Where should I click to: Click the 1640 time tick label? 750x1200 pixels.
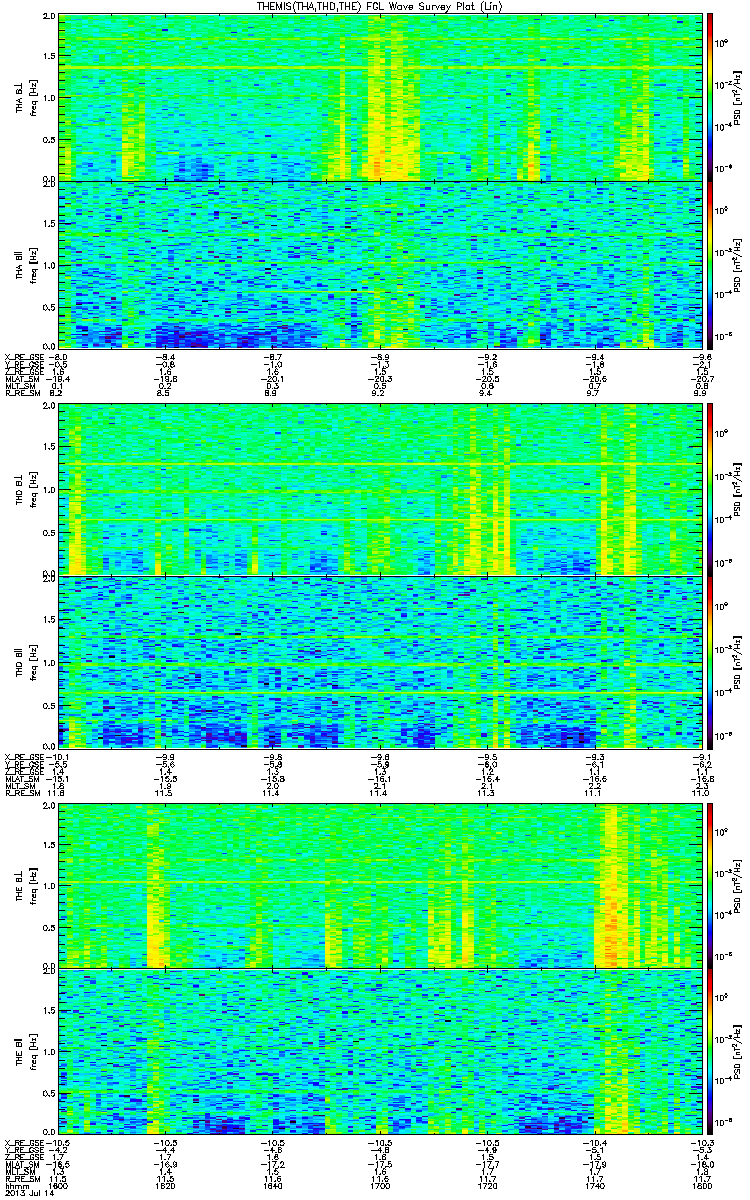tap(272, 1186)
